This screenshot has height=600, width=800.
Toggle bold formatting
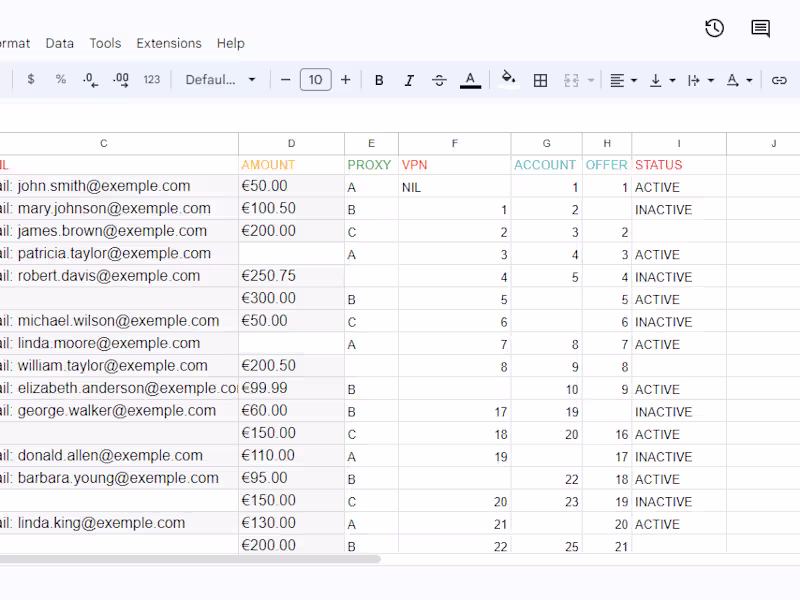[x=379, y=80]
